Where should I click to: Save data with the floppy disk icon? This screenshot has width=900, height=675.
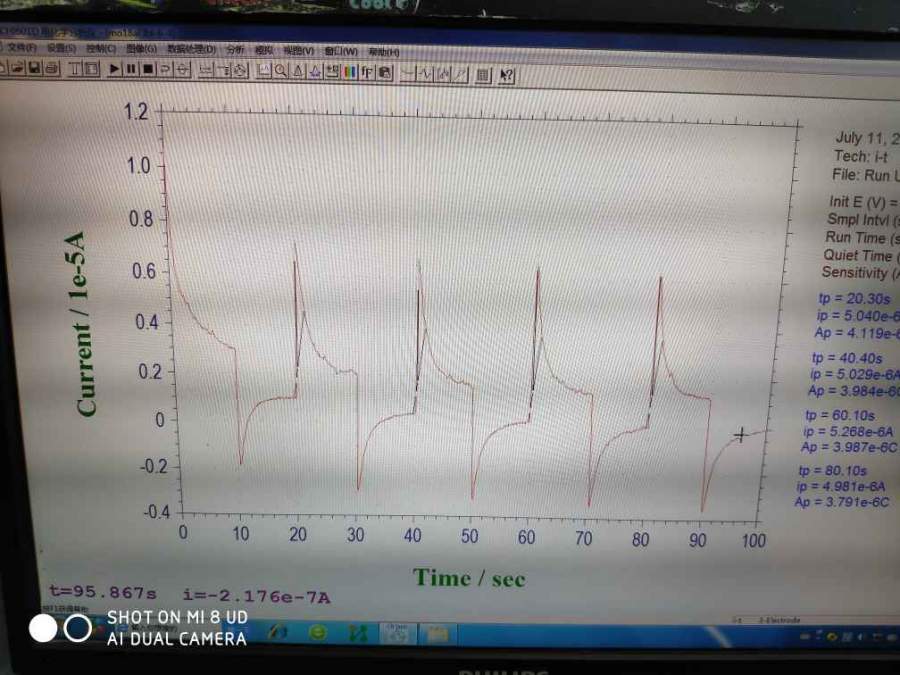point(34,69)
